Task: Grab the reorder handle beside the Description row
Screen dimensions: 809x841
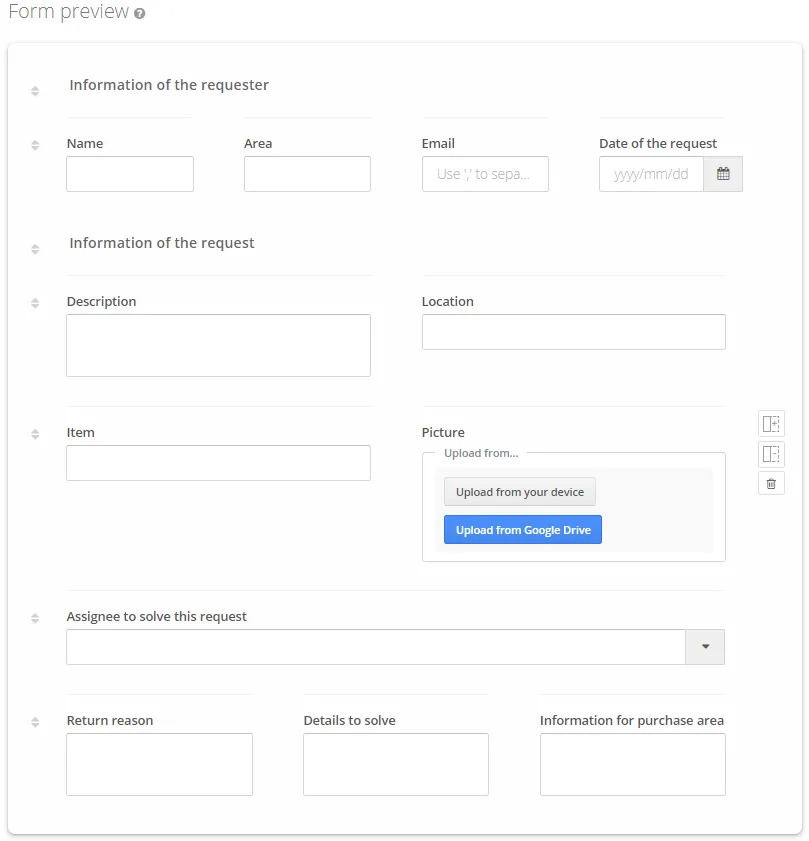Action: point(35,303)
